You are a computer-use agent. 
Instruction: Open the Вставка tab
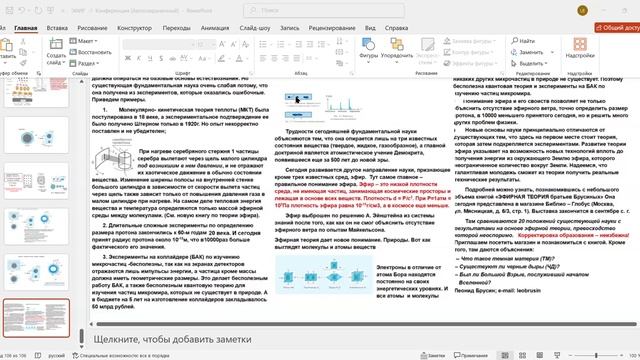(57, 28)
